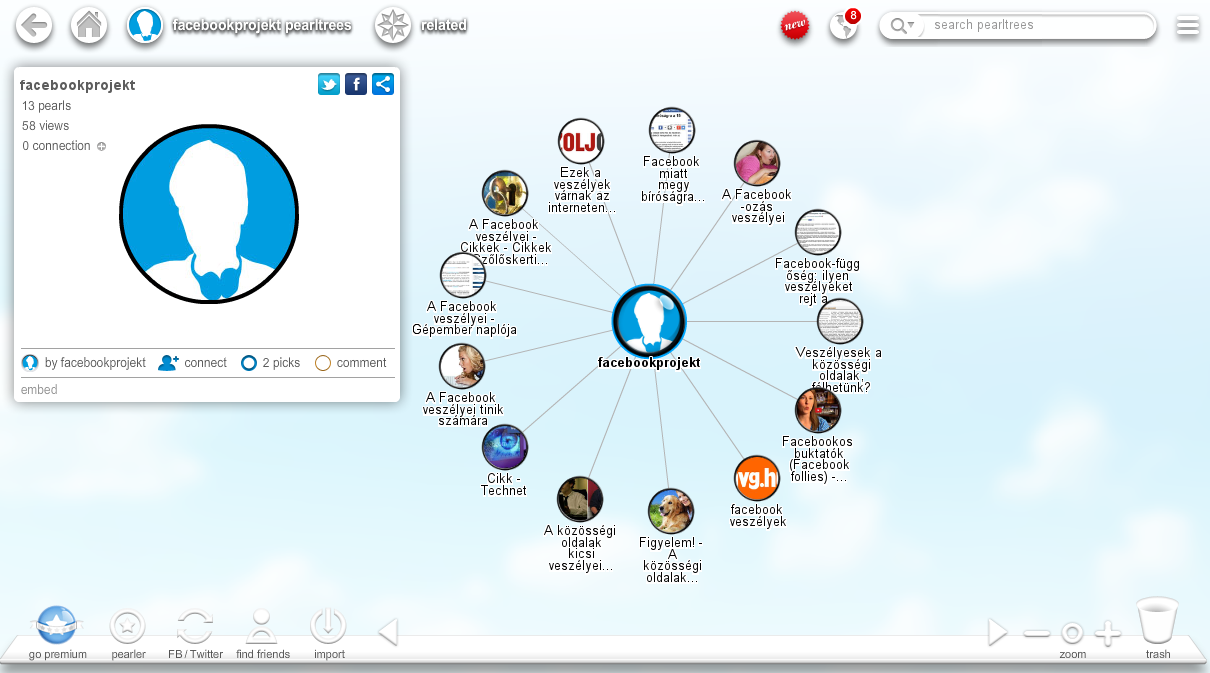Click the '13 pearls' count text
1210x673 pixels.
pos(46,106)
